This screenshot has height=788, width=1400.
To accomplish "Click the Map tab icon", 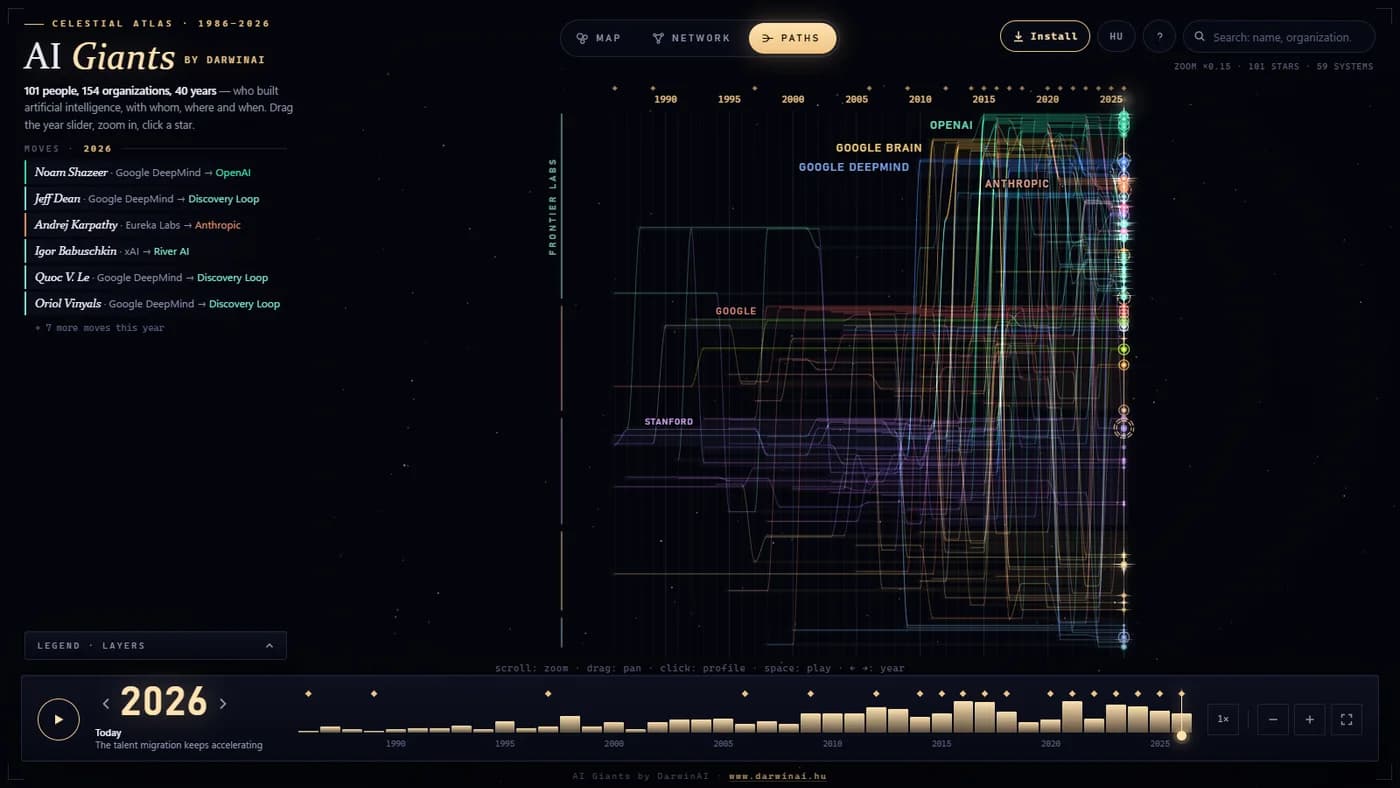I will (582, 38).
